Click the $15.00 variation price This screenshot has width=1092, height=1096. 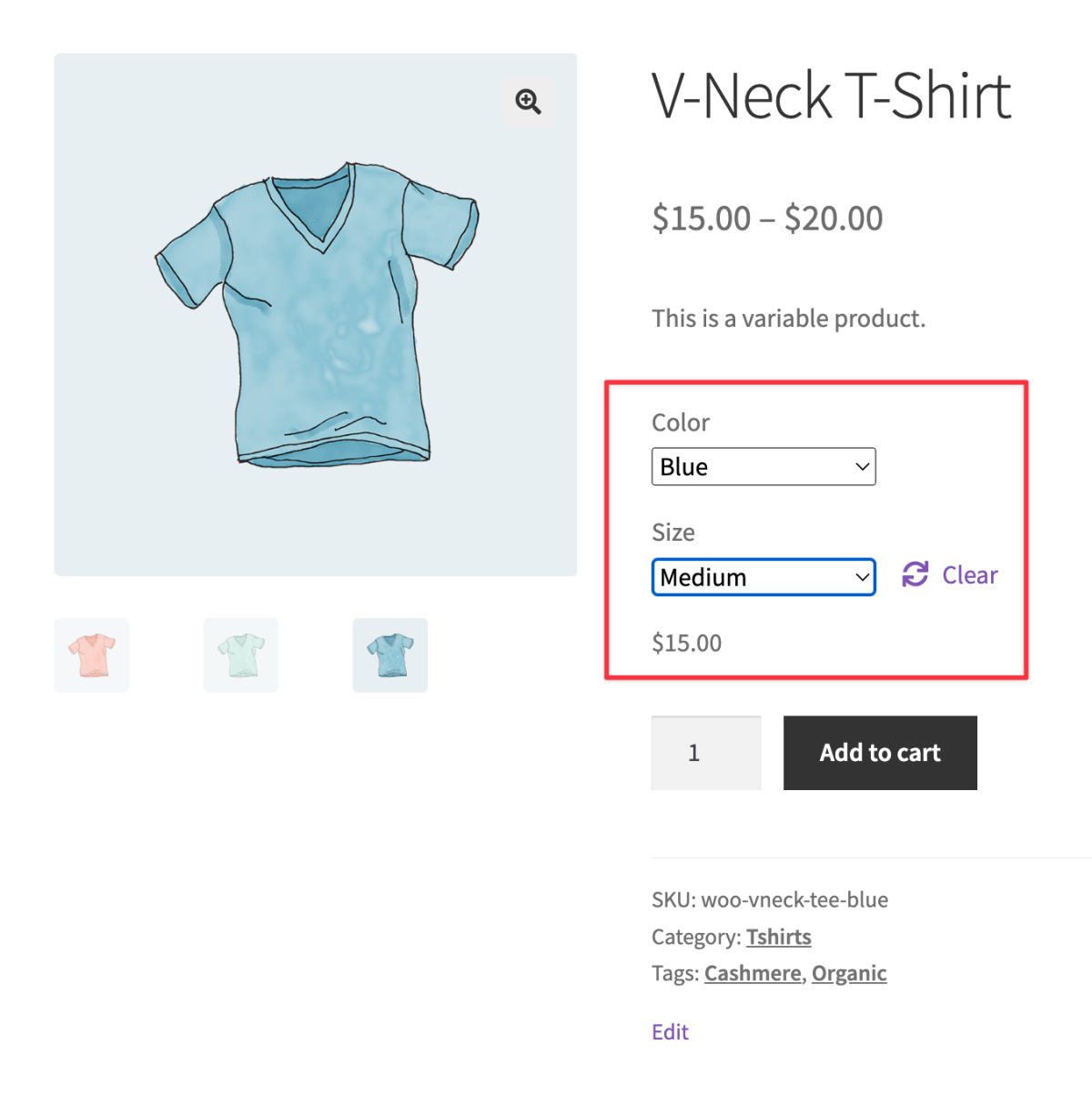point(686,643)
